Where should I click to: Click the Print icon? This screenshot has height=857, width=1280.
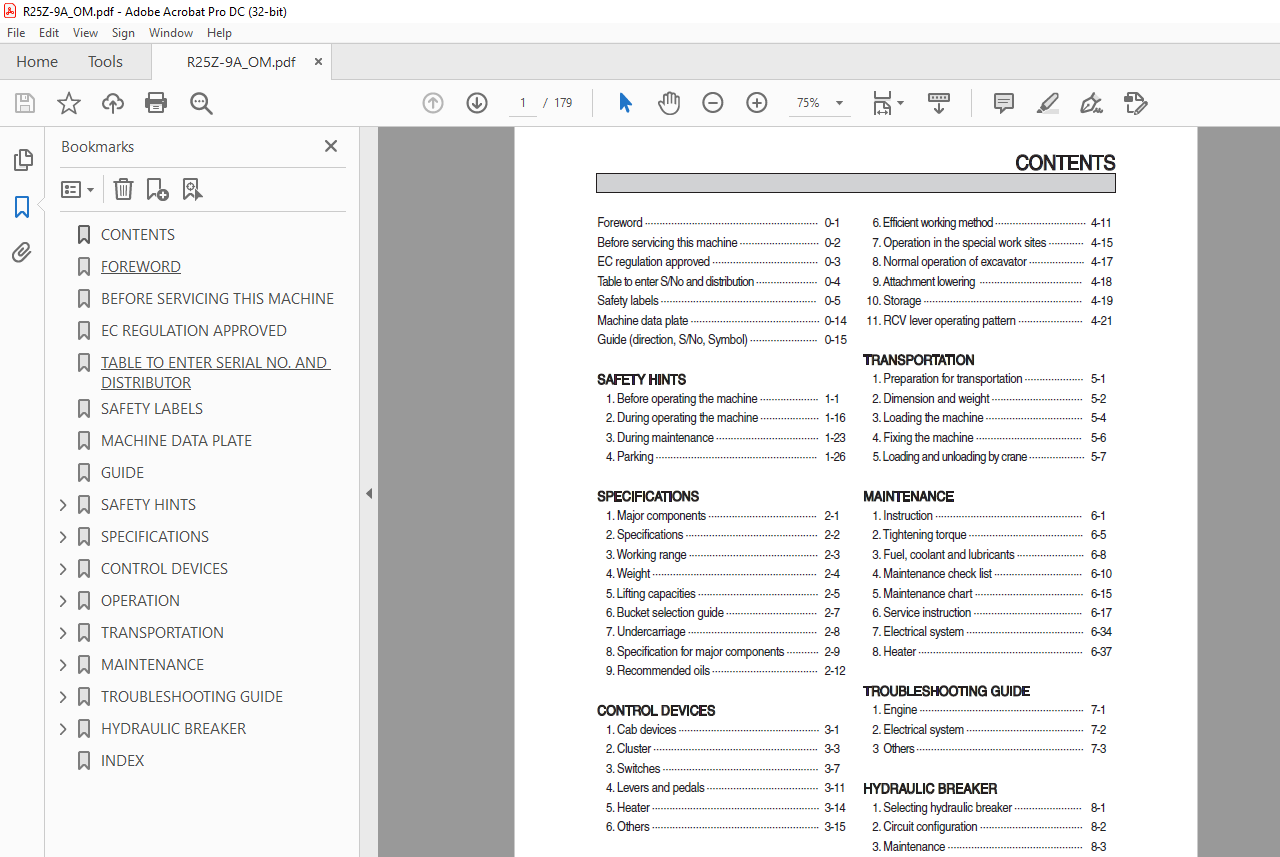tap(156, 103)
